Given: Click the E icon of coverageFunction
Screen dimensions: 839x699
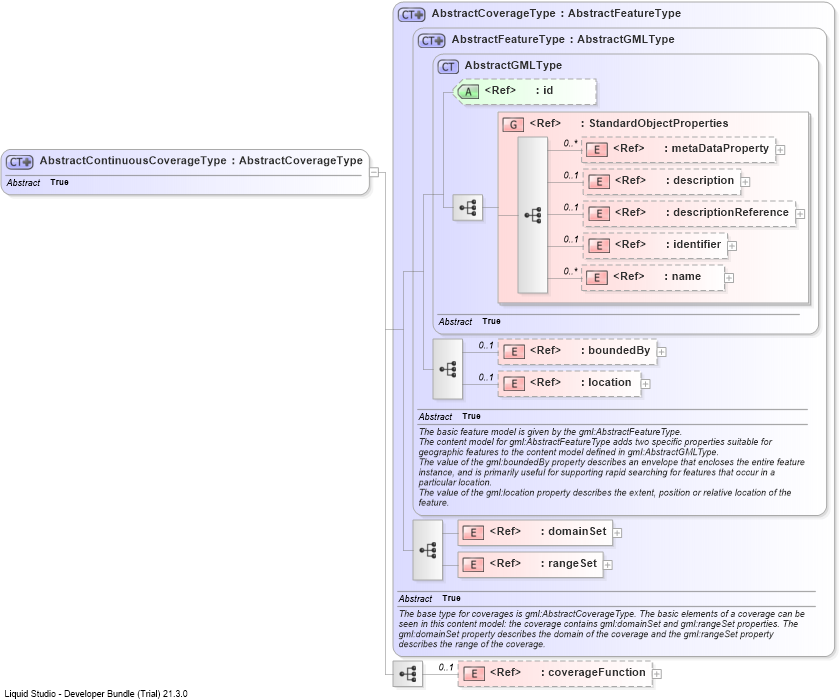Looking at the screenshot, I should [474, 674].
